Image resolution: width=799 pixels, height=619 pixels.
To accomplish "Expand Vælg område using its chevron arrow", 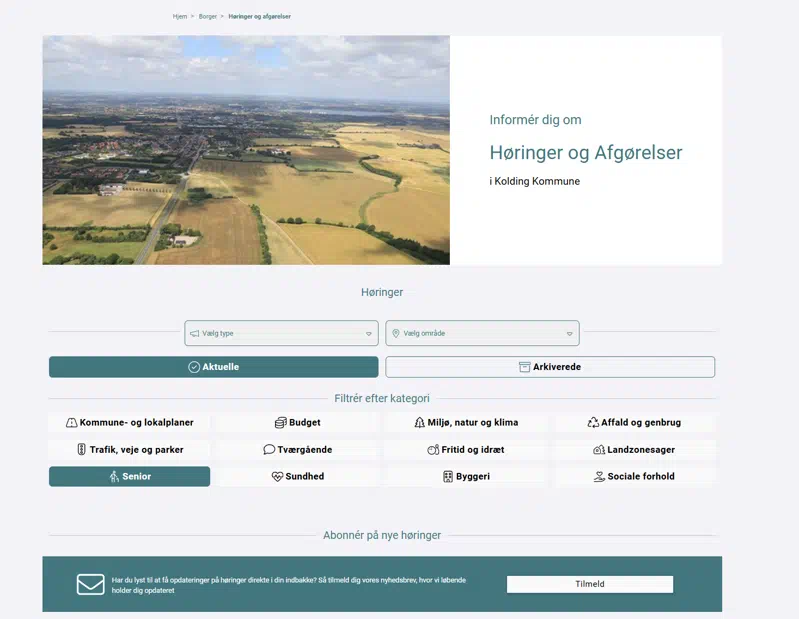I will coord(569,334).
